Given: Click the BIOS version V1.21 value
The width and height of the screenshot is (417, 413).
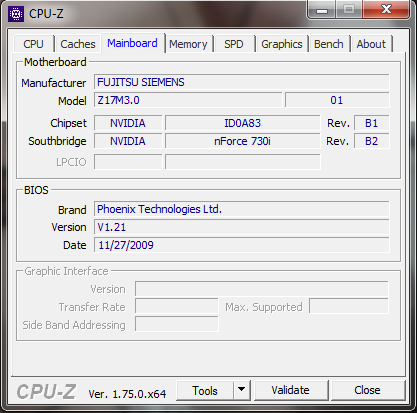Looking at the screenshot, I should pos(241,227).
